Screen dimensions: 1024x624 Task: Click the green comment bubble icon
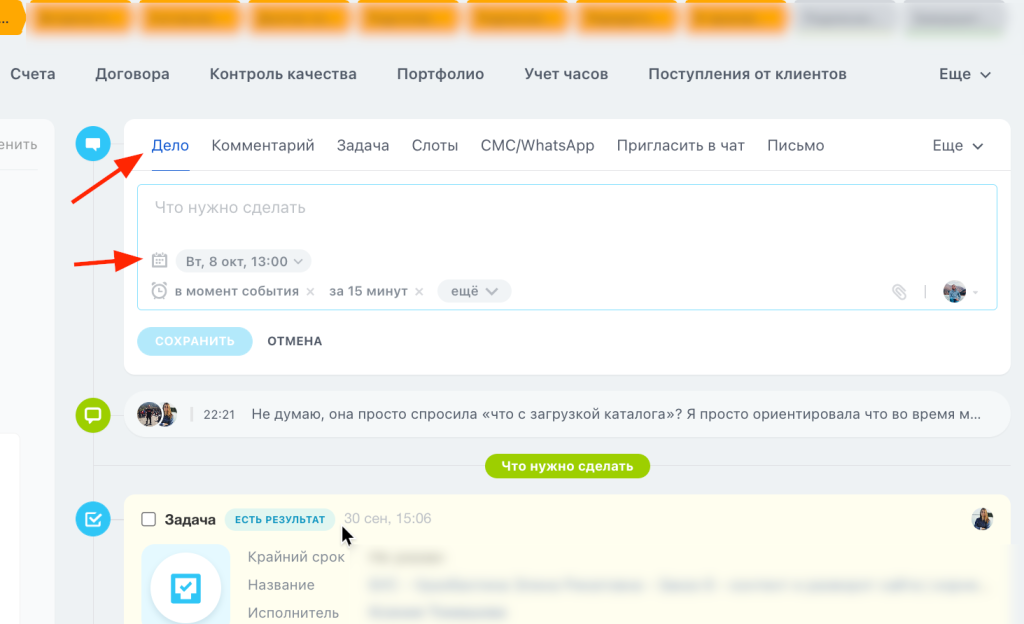click(x=93, y=415)
